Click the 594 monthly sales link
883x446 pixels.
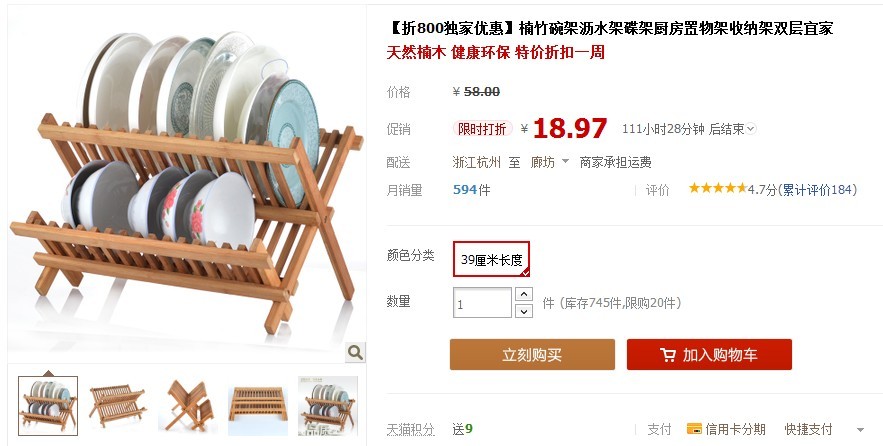[465, 190]
